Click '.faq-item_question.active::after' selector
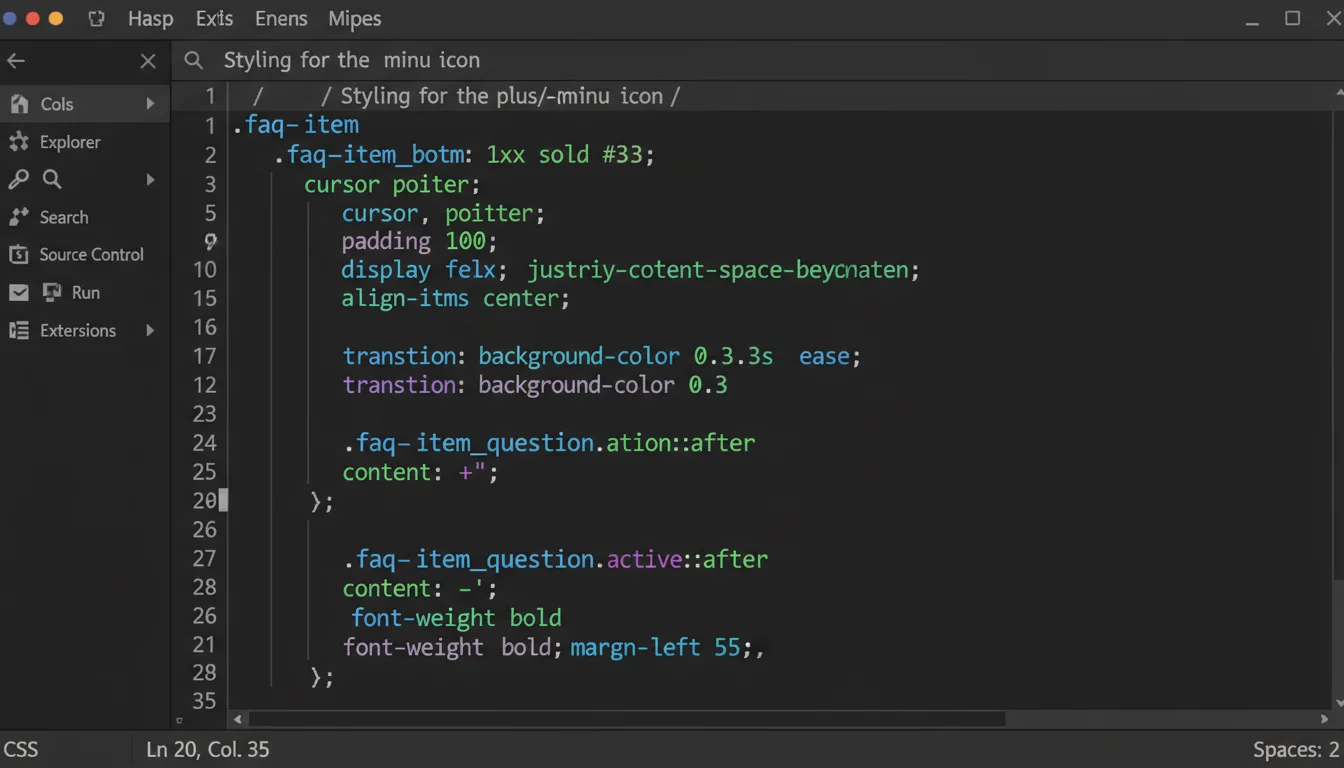 555,558
